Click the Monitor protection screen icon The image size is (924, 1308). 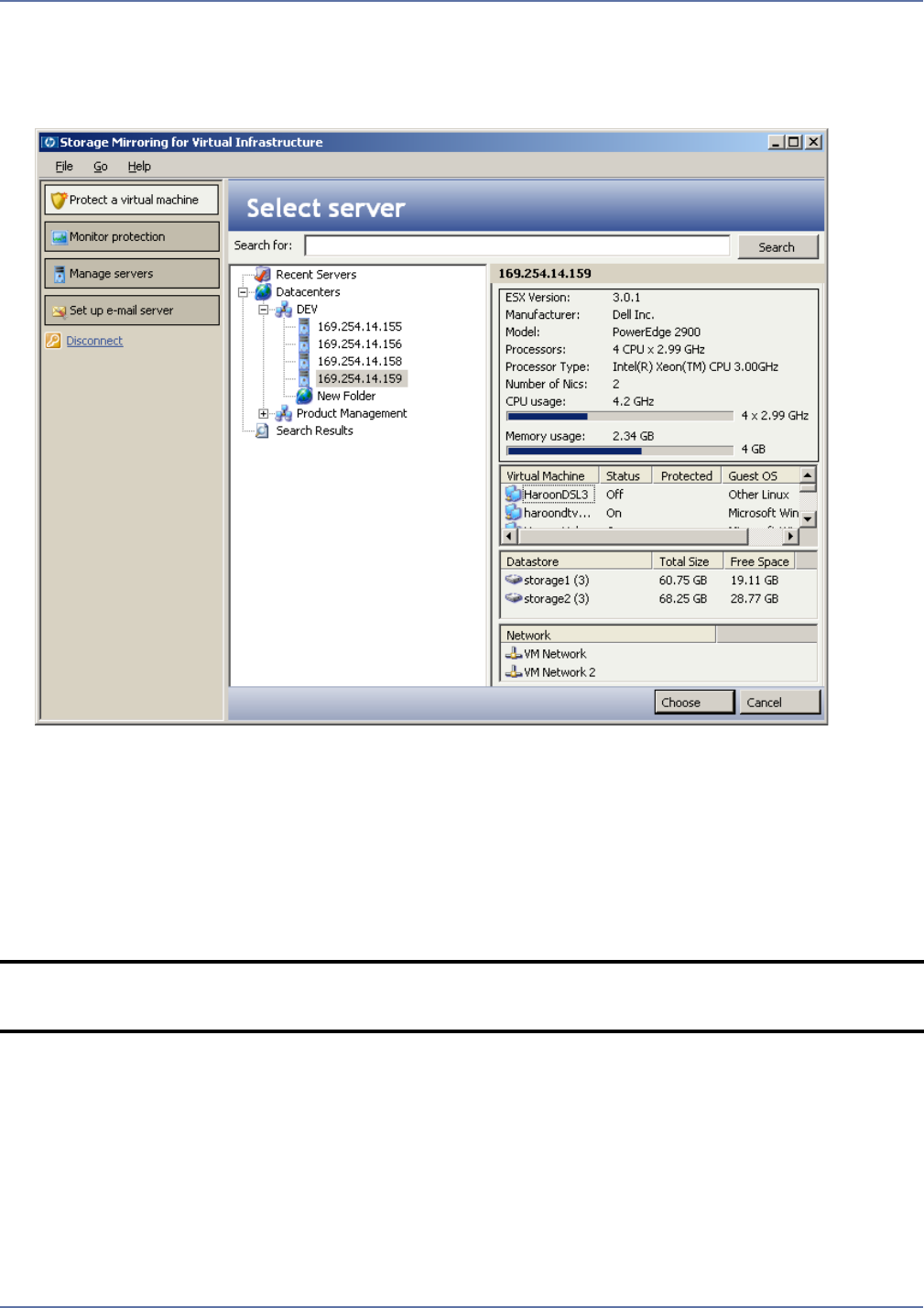click(60, 237)
